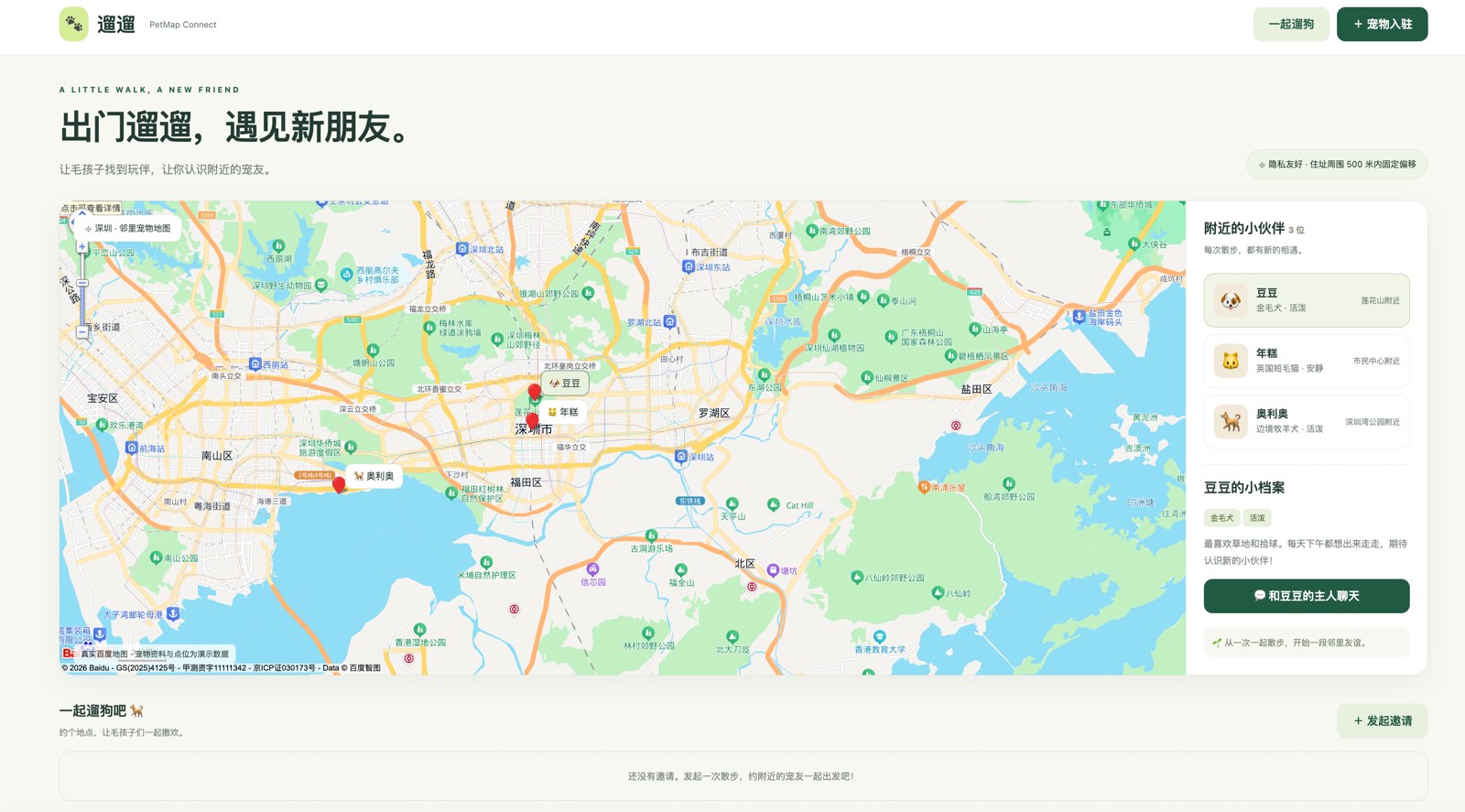The width and height of the screenshot is (1465, 812).
Task: Click the 豆豆 marker label on map
Action: (x=565, y=384)
